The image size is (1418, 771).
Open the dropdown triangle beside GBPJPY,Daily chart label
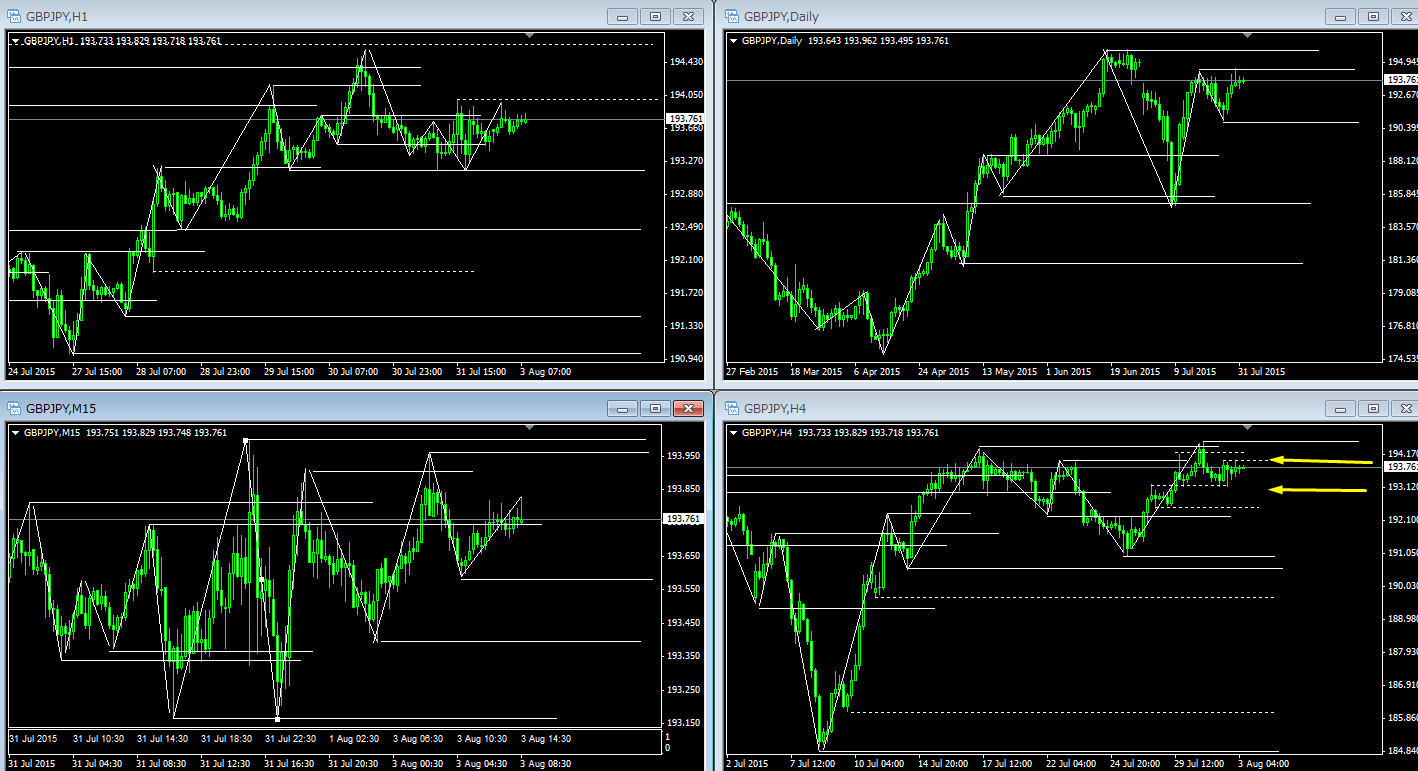pos(734,41)
